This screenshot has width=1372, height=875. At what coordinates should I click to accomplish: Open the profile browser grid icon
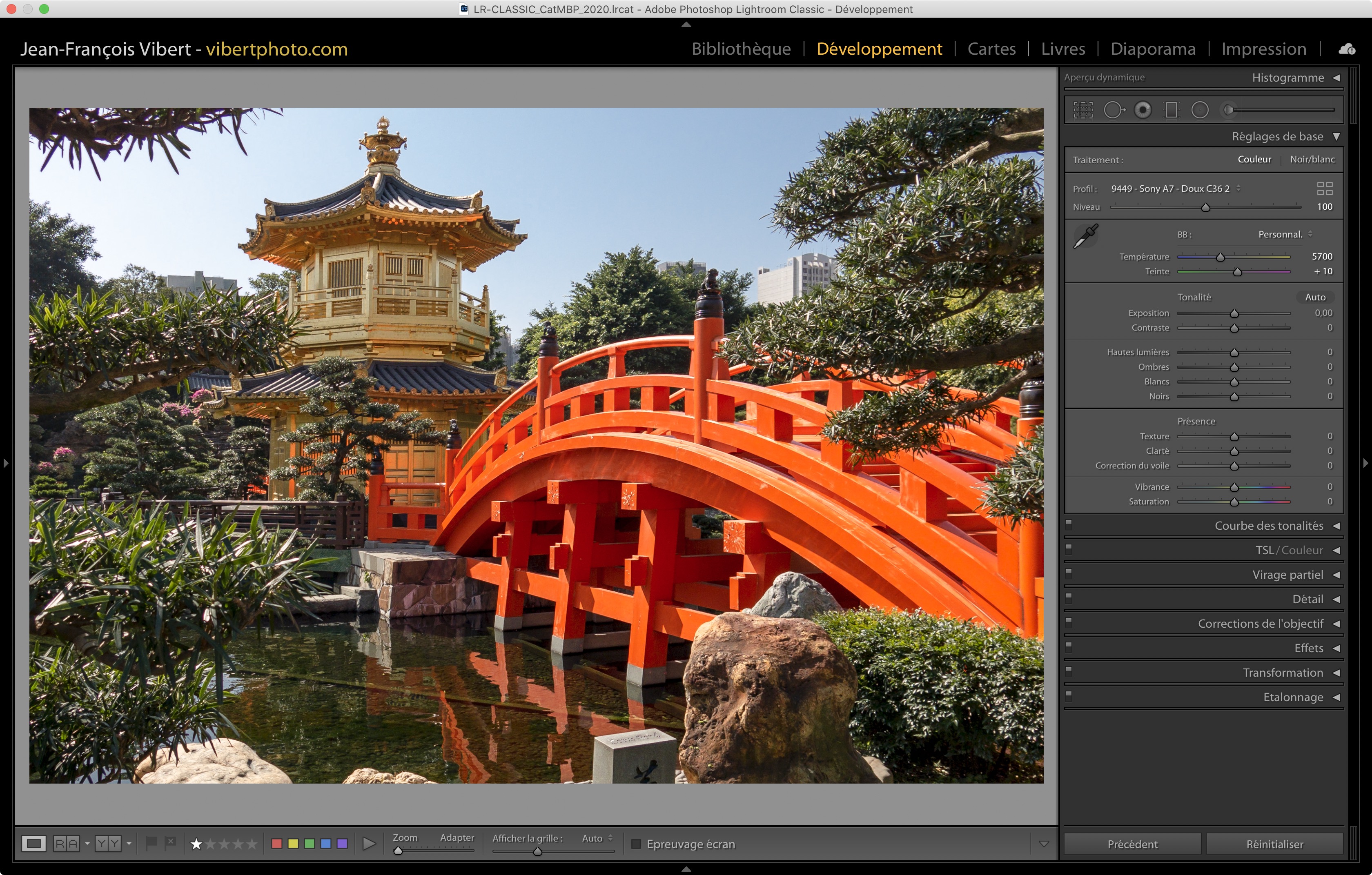1325,189
